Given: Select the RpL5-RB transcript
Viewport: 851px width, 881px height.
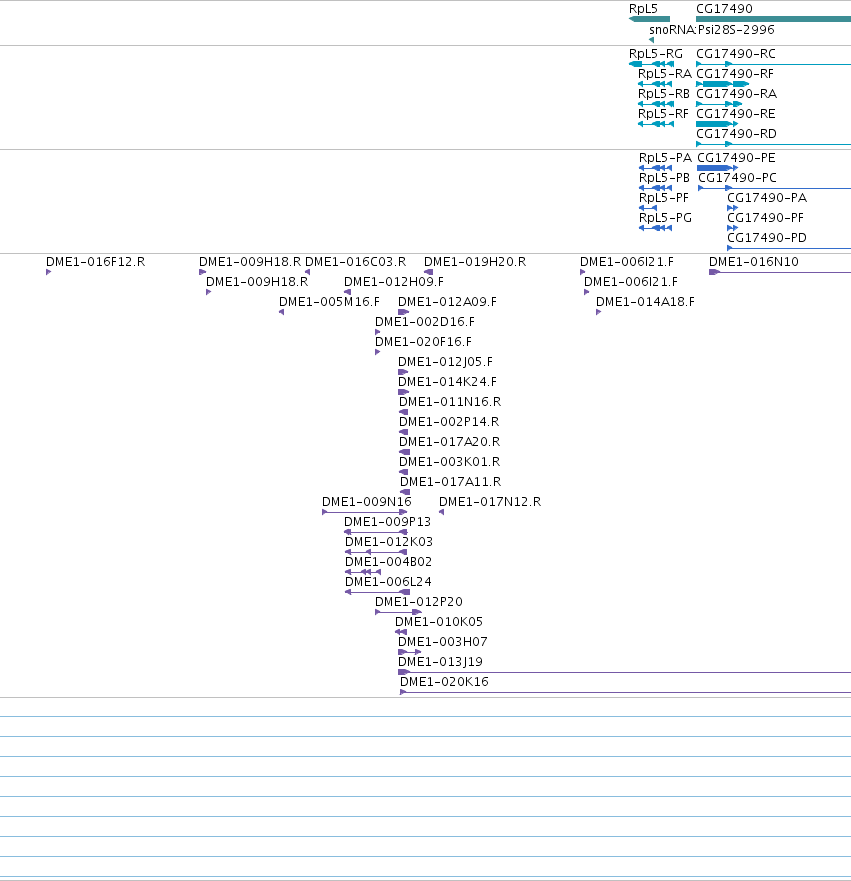Looking at the screenshot, I should point(656,104).
